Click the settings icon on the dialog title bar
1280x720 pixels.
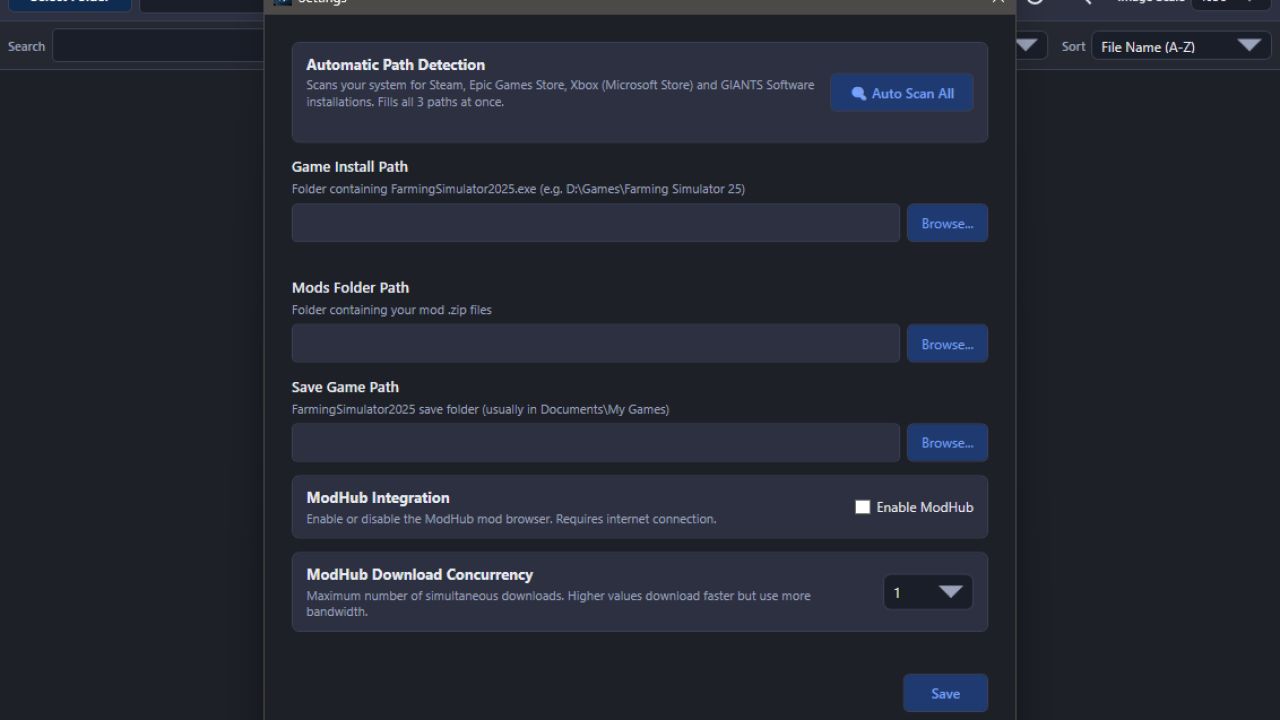point(283,2)
